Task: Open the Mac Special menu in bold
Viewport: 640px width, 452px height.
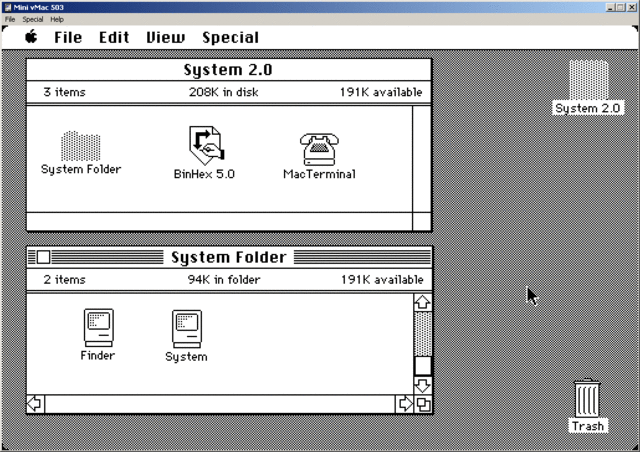Action: pos(230,38)
